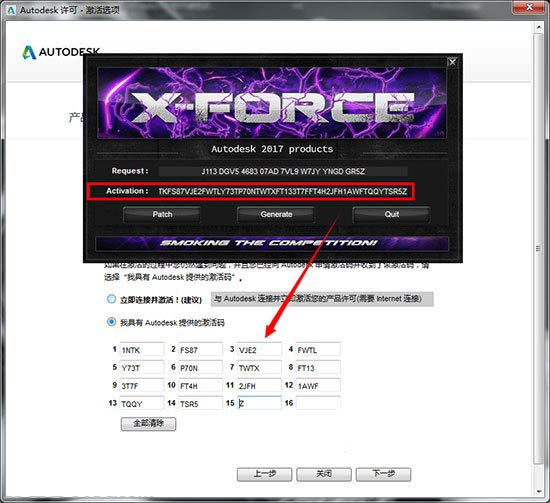Click activation code box 10 containing FT4H
The width and height of the screenshot is (550, 503).
[200, 386]
